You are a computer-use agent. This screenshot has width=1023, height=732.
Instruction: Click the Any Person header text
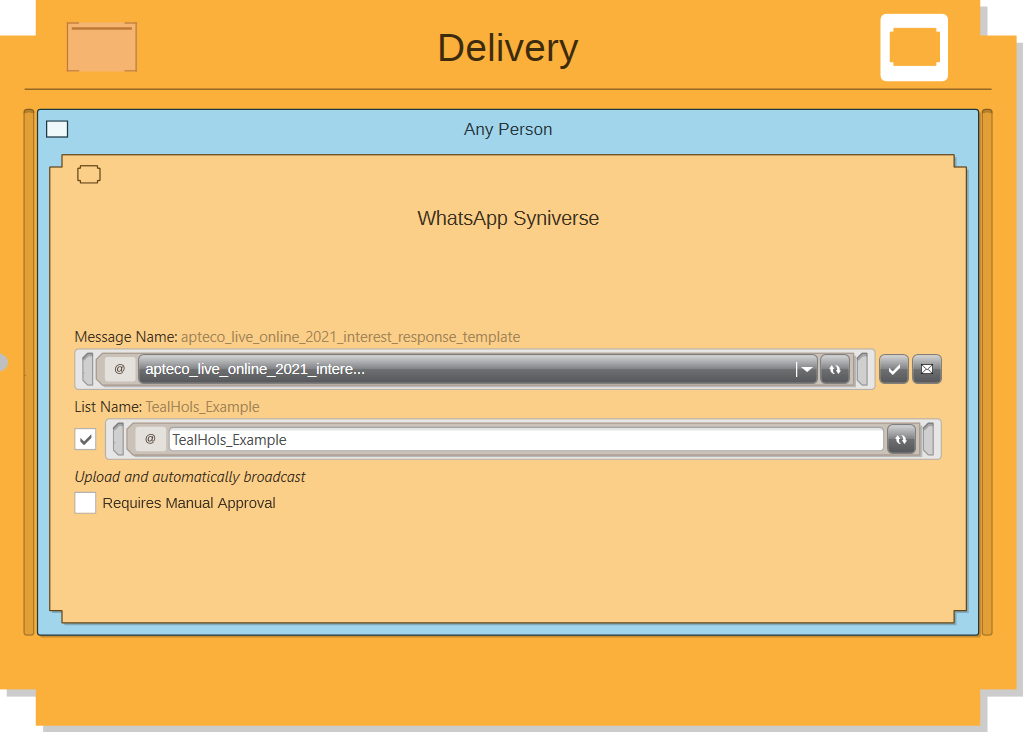pos(508,129)
